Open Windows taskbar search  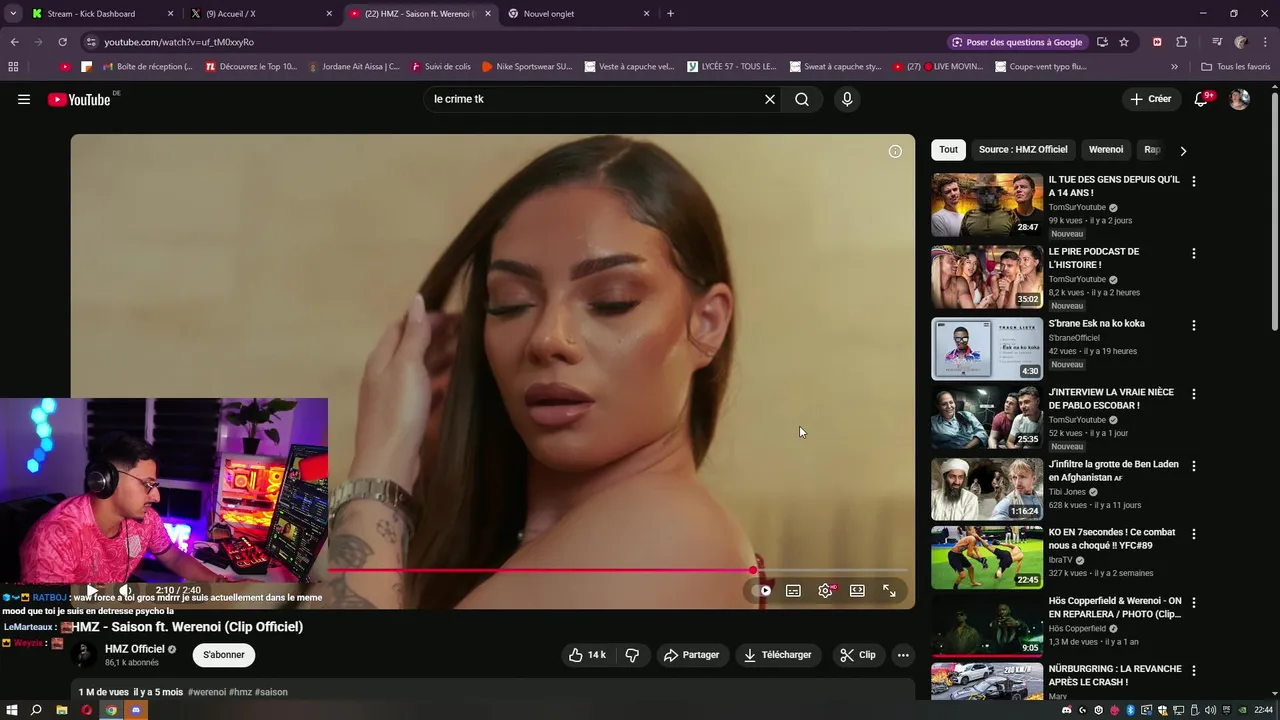(x=36, y=710)
